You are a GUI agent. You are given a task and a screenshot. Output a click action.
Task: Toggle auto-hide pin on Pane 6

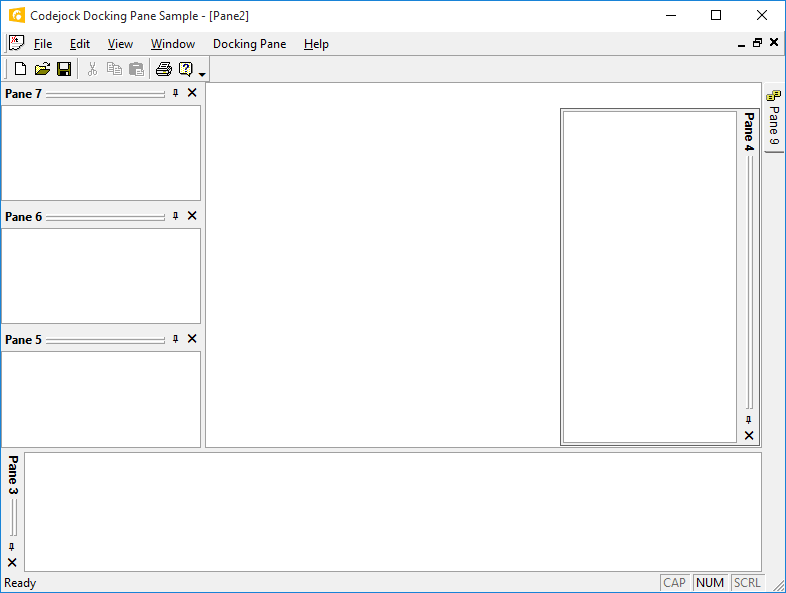point(175,216)
